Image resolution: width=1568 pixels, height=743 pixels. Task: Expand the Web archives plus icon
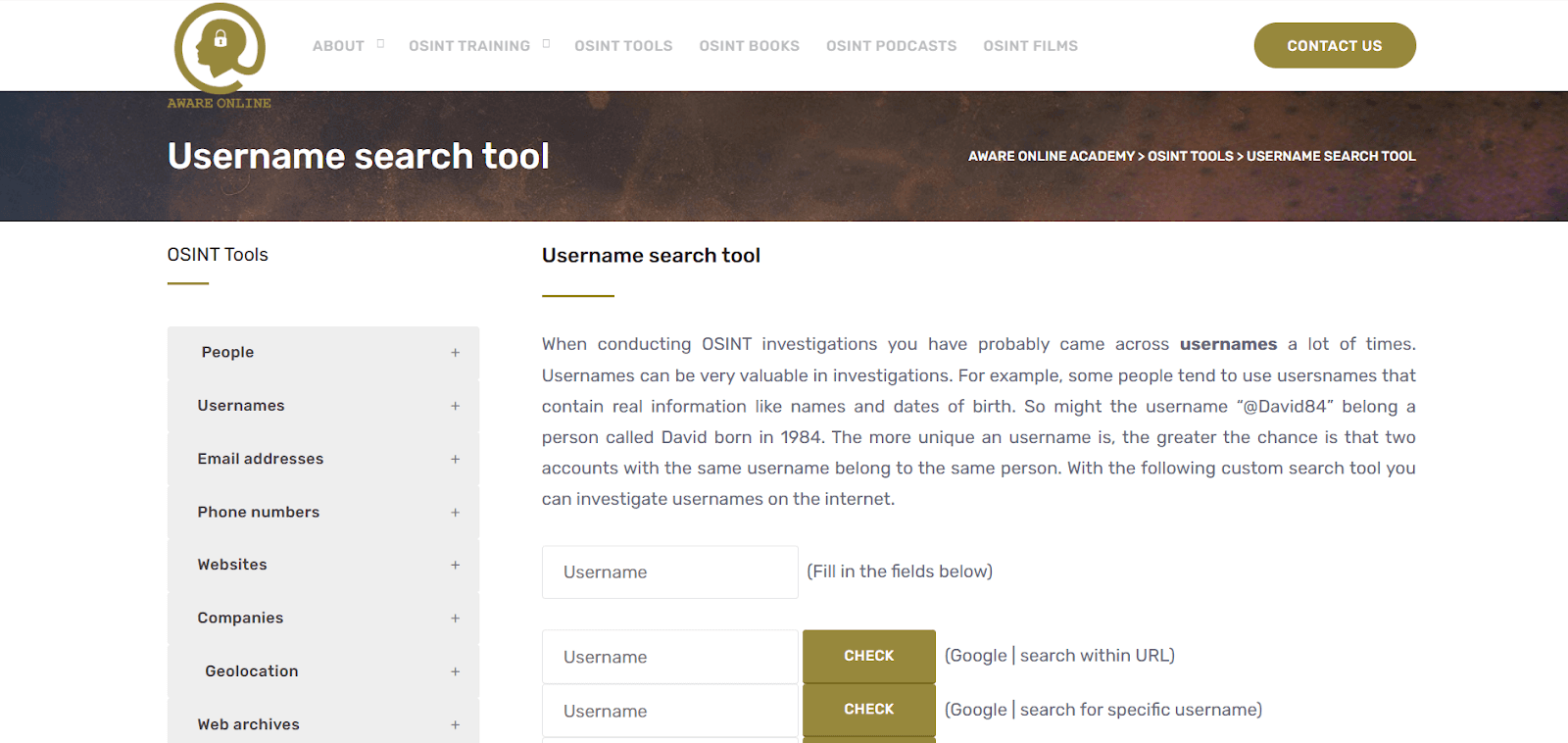click(455, 725)
